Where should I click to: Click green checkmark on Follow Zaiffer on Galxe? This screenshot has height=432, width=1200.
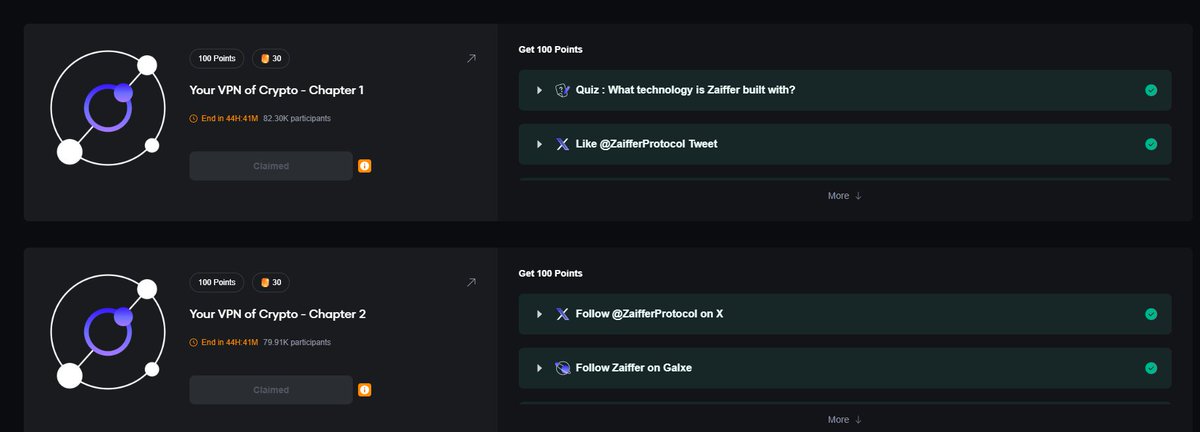[1151, 368]
